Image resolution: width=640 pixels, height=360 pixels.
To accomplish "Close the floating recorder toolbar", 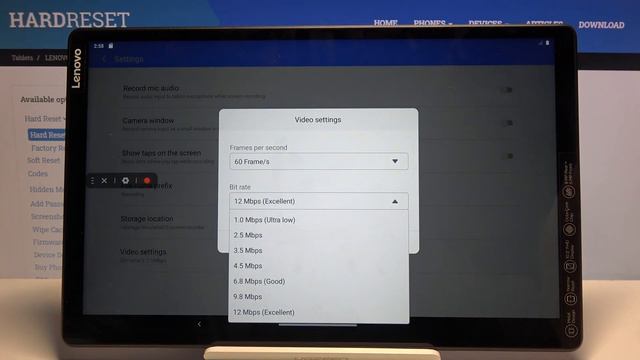I will 104,180.
